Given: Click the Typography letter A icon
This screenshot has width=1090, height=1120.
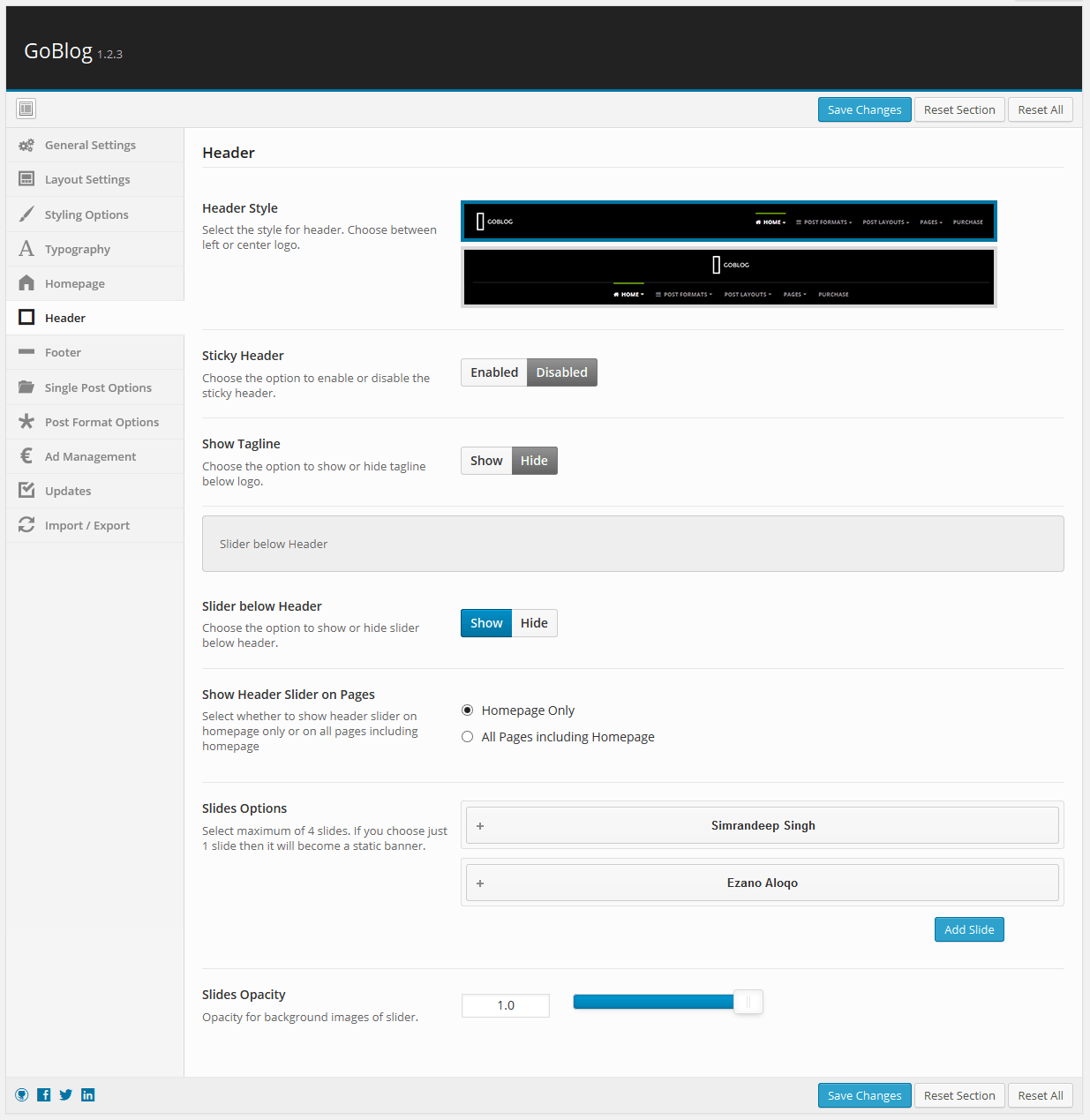Looking at the screenshot, I should click(x=26, y=249).
